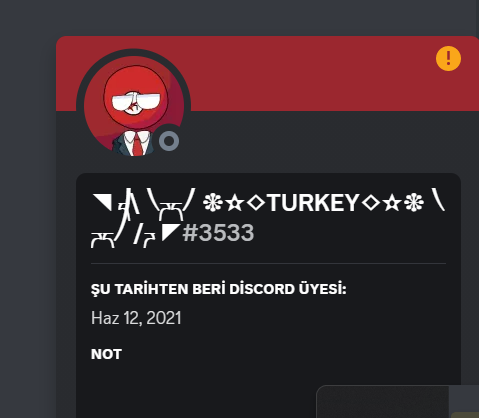Select the Haz 12, 2021 join date
The width and height of the screenshot is (479, 418).
coord(136,318)
